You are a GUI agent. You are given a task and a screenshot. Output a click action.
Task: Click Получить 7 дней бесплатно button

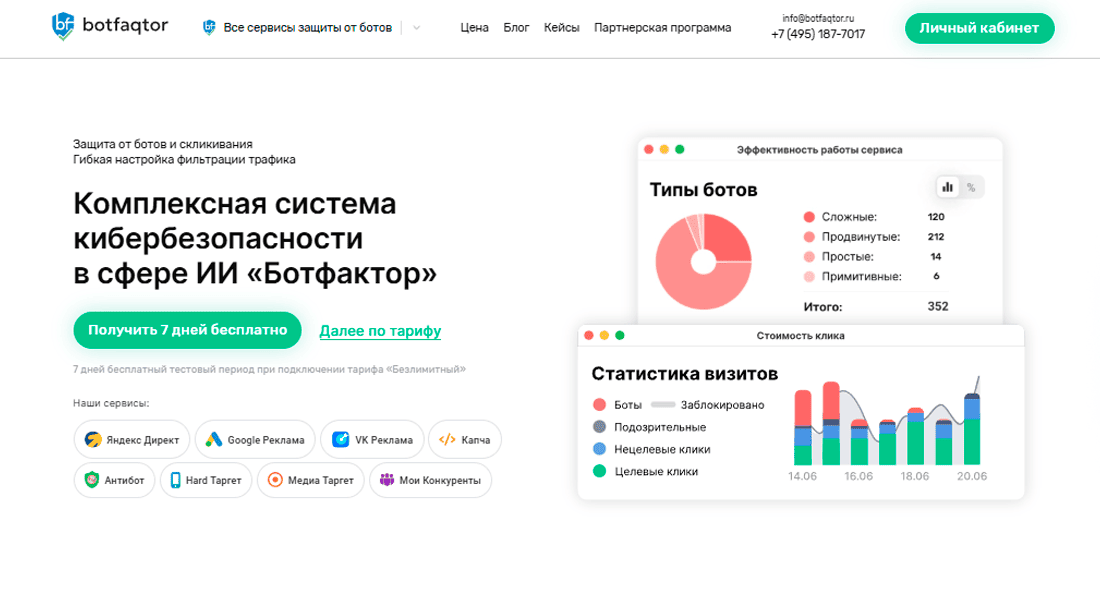(x=187, y=330)
